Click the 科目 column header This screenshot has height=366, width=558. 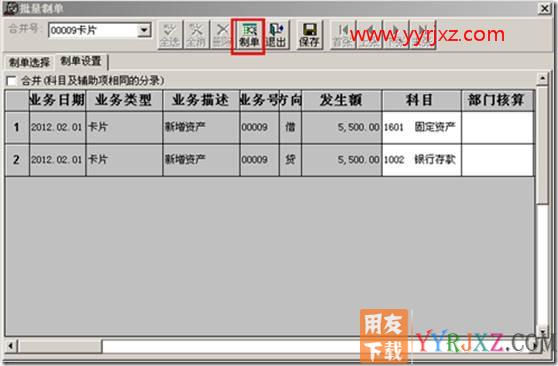[421, 100]
